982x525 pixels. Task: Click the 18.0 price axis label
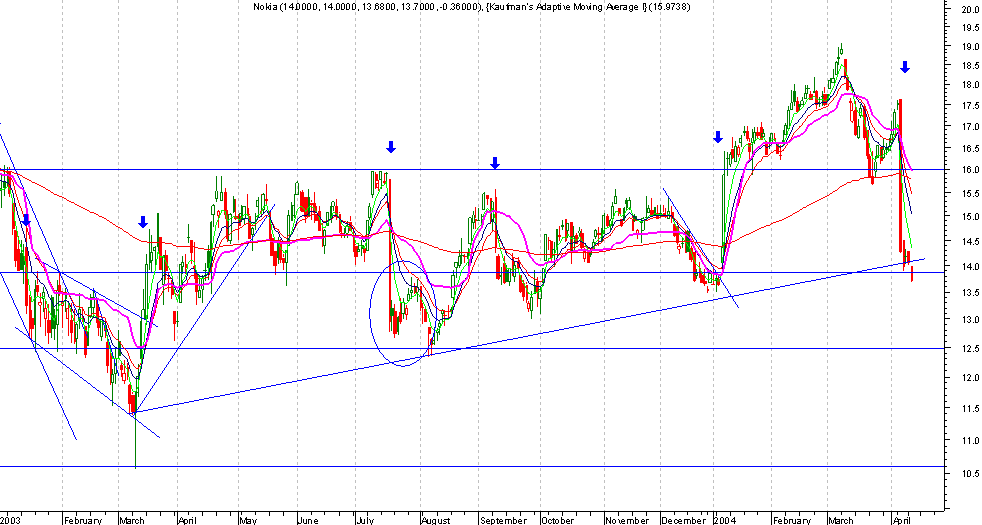tap(969, 85)
